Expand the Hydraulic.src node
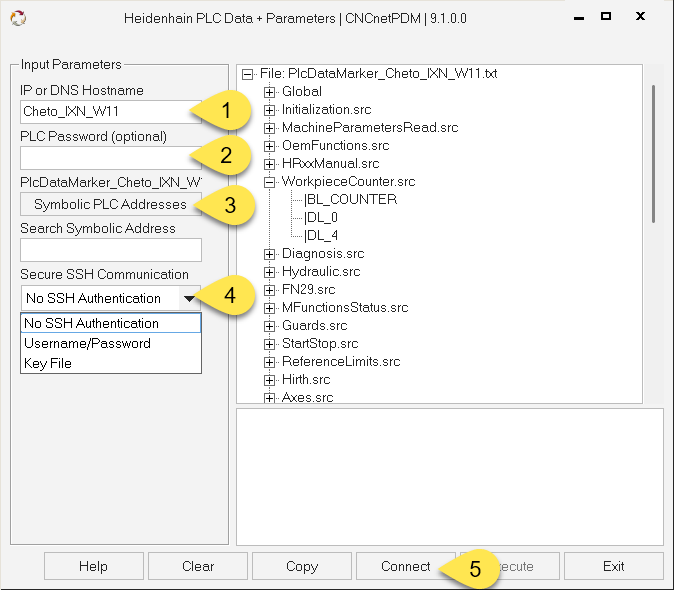The image size is (674, 590). [270, 272]
